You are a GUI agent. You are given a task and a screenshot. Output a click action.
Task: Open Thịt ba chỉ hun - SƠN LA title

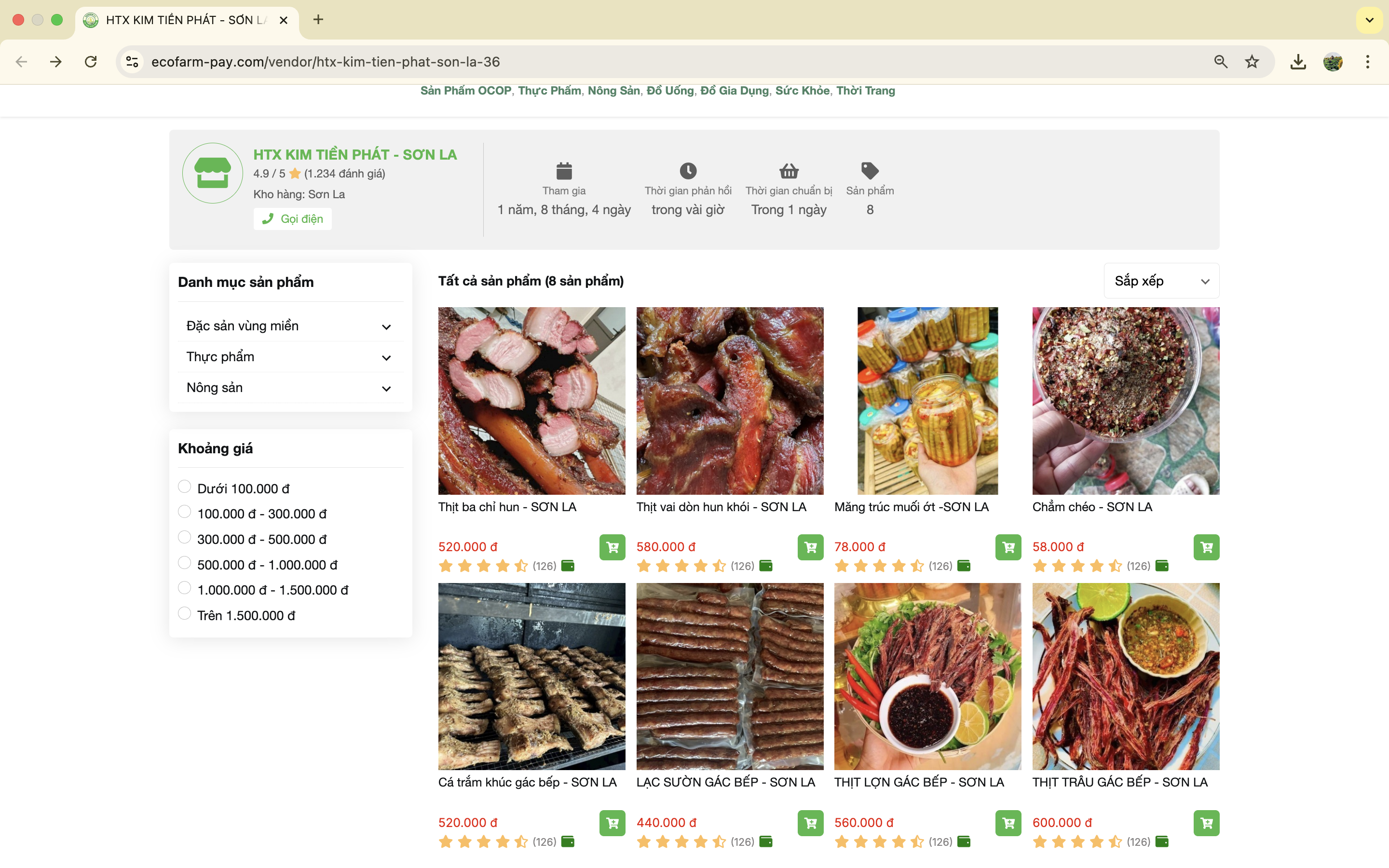507,507
